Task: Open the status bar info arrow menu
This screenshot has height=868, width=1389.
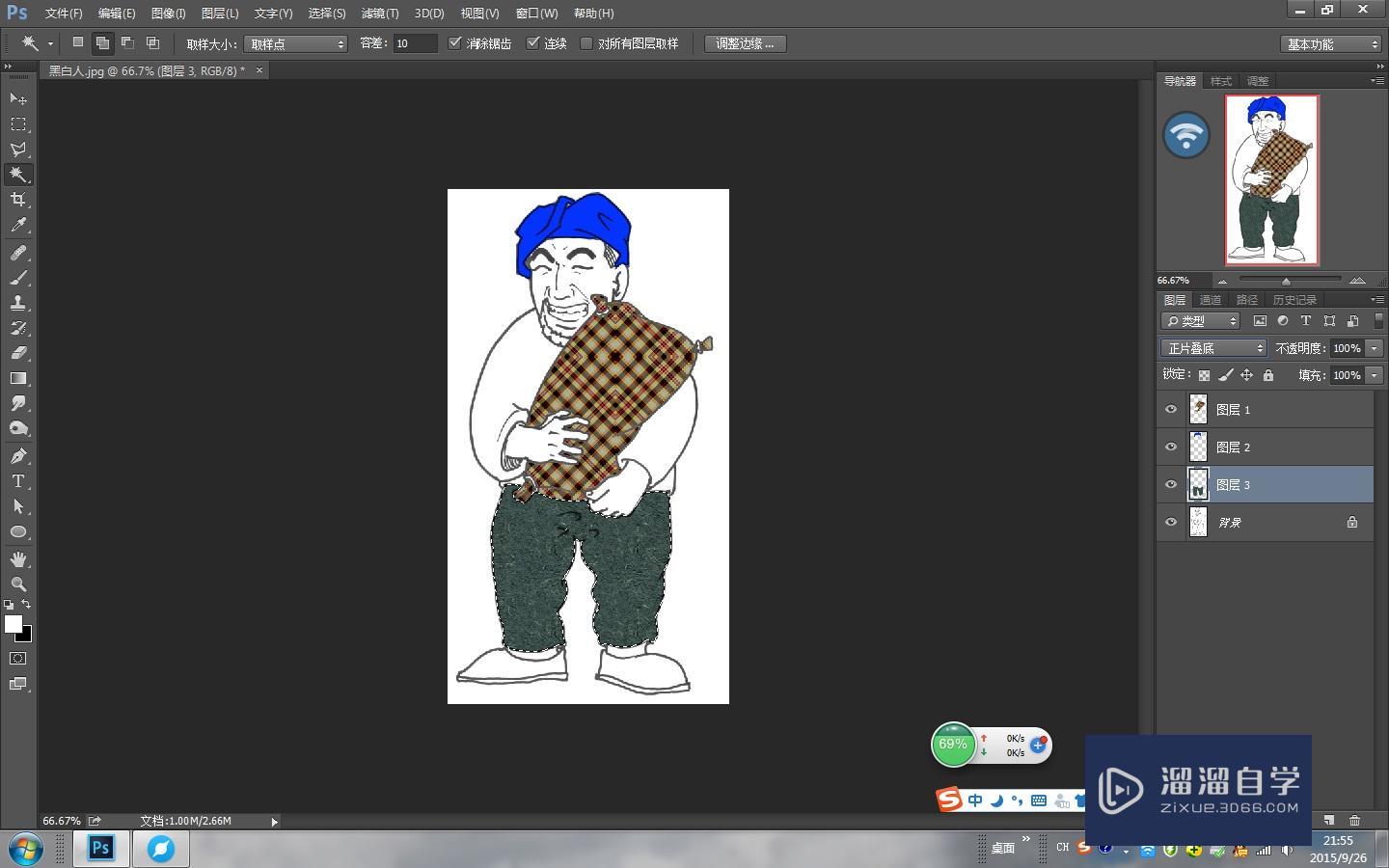Action: pyautogui.click(x=274, y=822)
